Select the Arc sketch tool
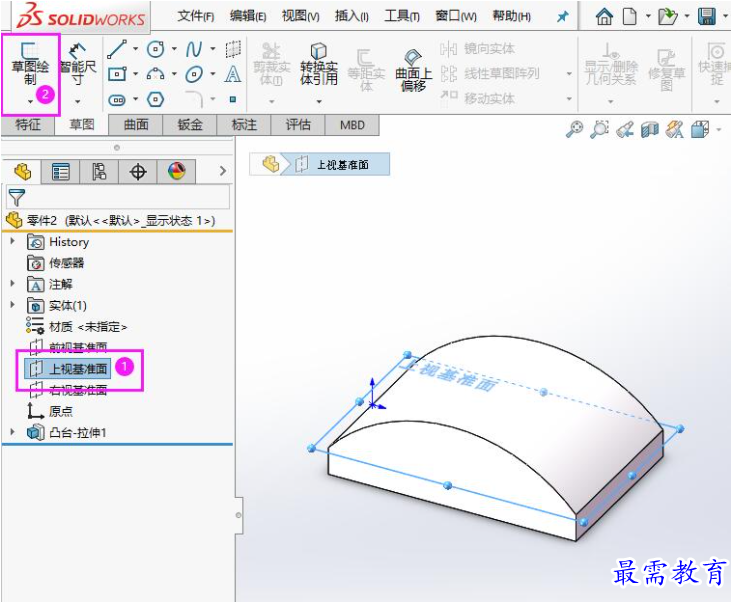This screenshot has height=604, width=735. click(x=156, y=74)
